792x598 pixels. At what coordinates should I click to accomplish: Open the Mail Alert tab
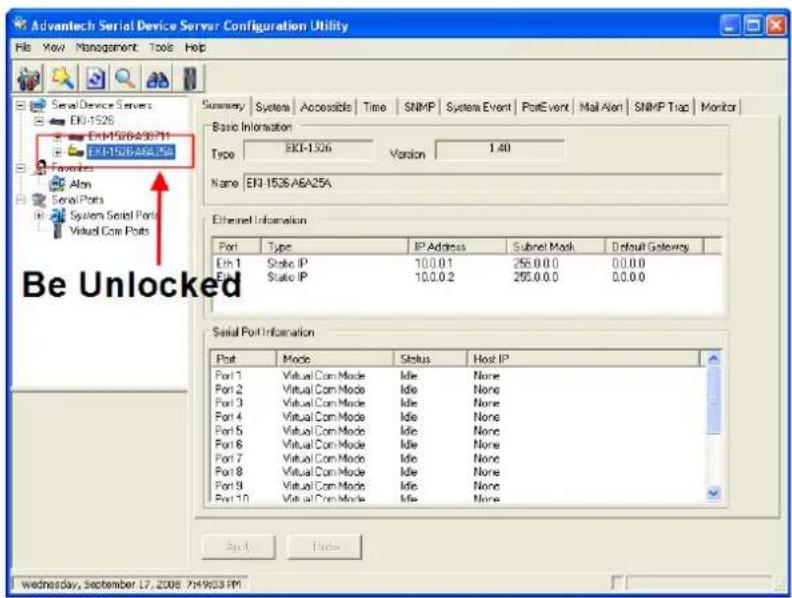[x=601, y=107]
